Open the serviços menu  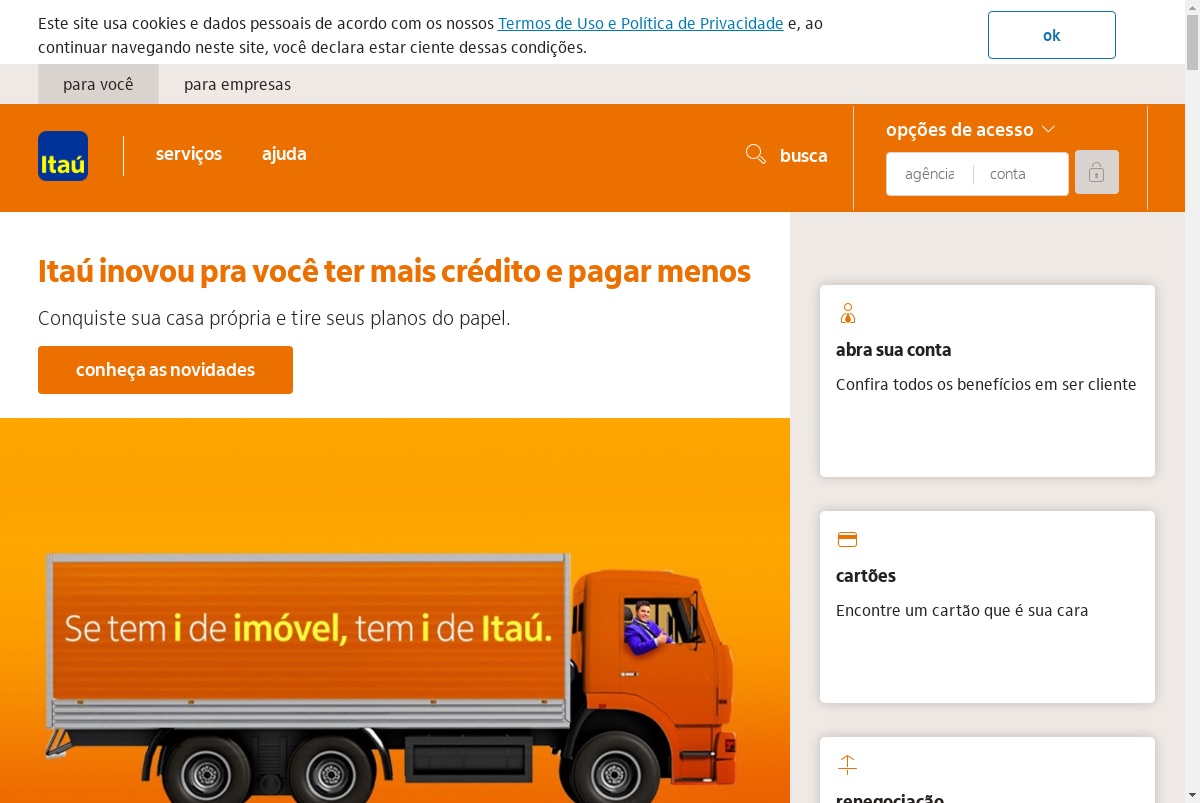(189, 154)
